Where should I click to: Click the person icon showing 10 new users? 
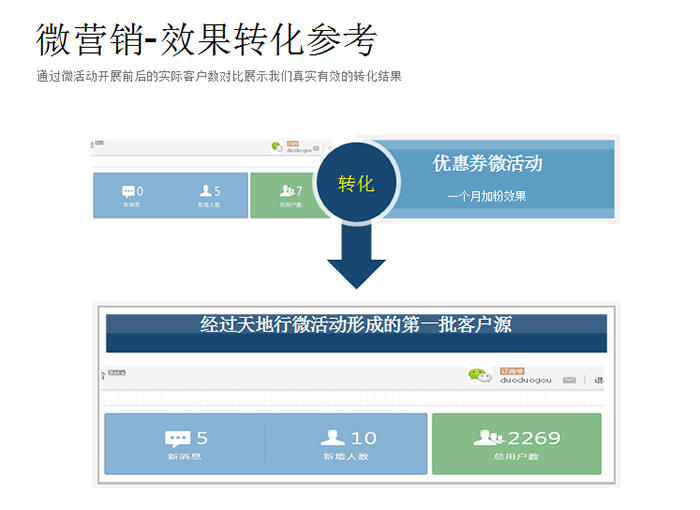[x=333, y=438]
